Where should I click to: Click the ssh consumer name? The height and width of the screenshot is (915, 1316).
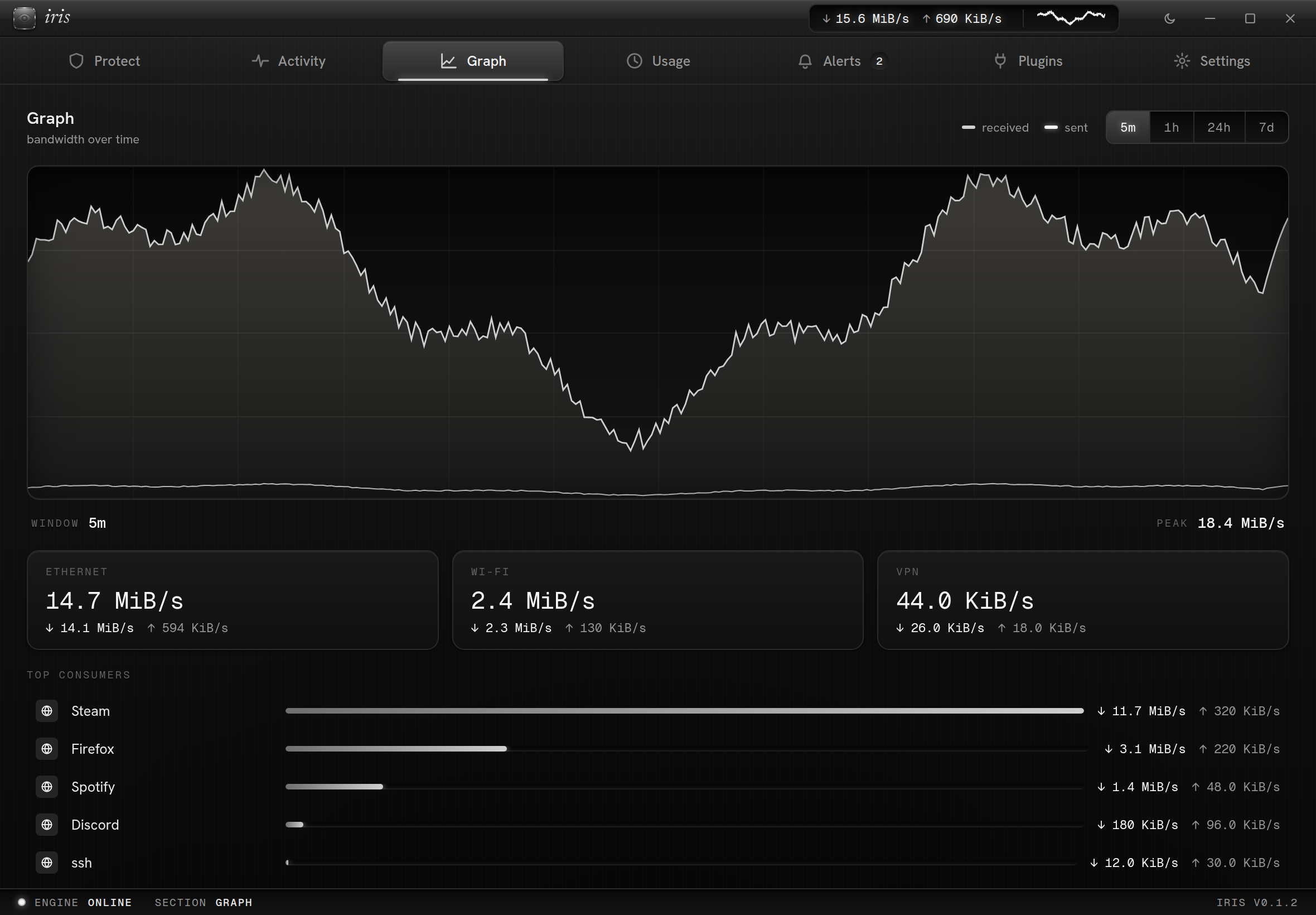[x=81, y=863]
